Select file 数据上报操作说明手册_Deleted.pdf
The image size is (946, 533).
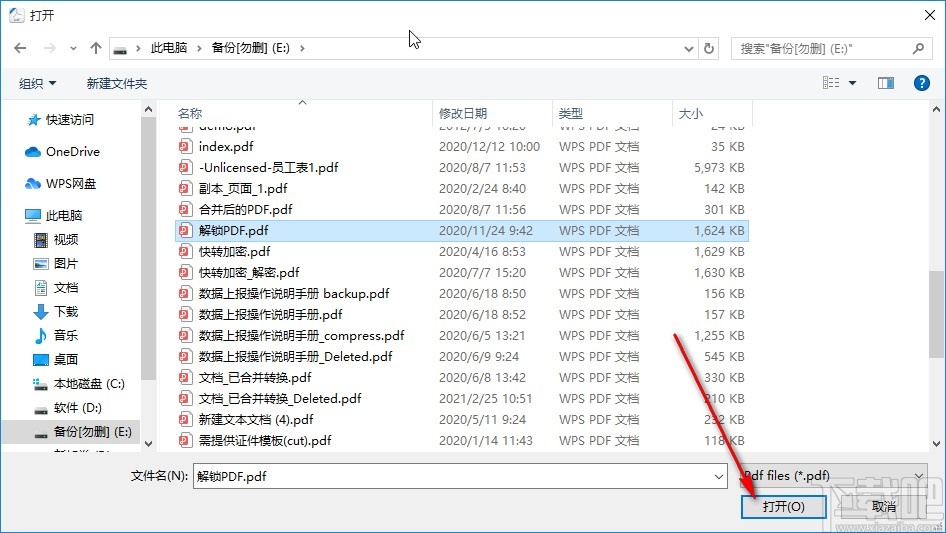pos(462,356)
